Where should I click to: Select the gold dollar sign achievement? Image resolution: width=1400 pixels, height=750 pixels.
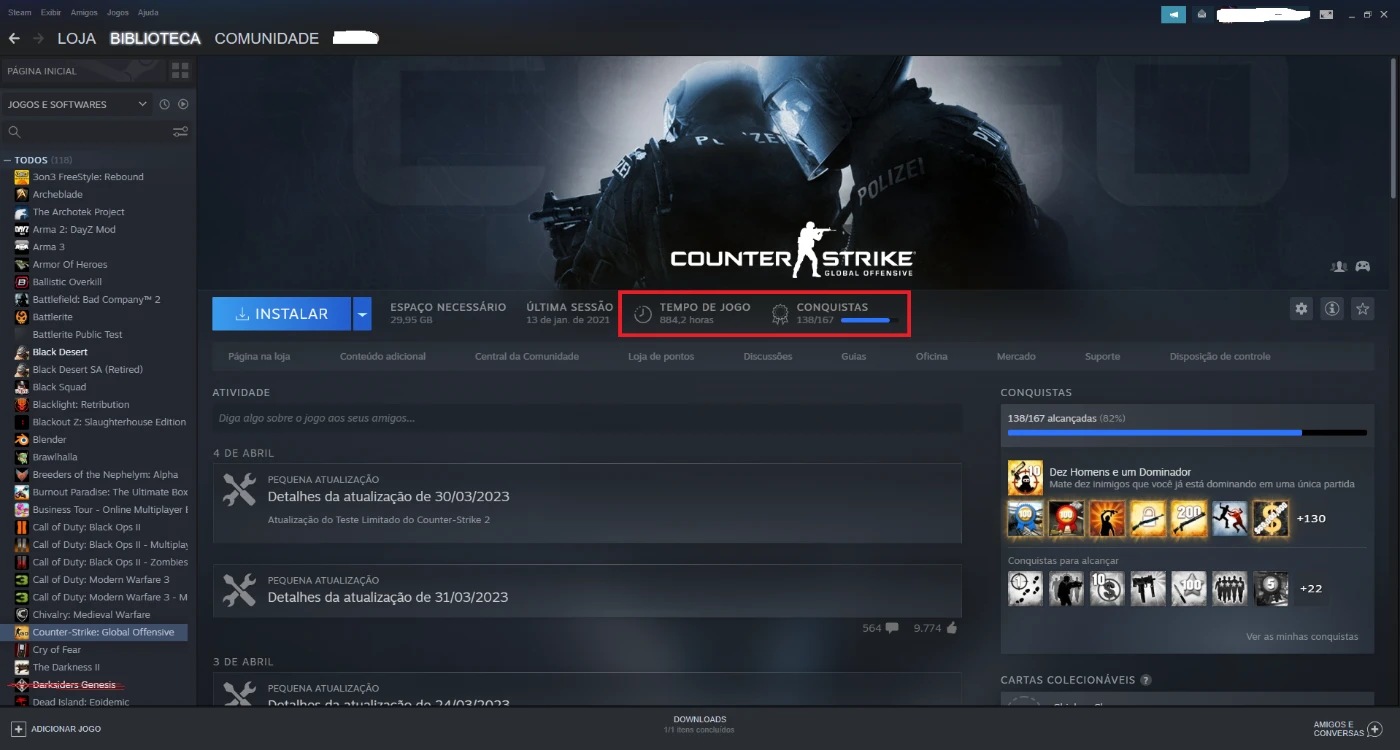coord(1271,519)
